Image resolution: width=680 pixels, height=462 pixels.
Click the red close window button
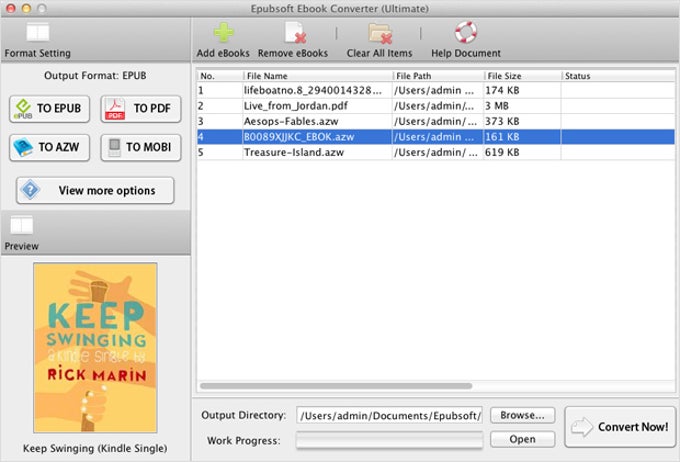click(x=10, y=8)
